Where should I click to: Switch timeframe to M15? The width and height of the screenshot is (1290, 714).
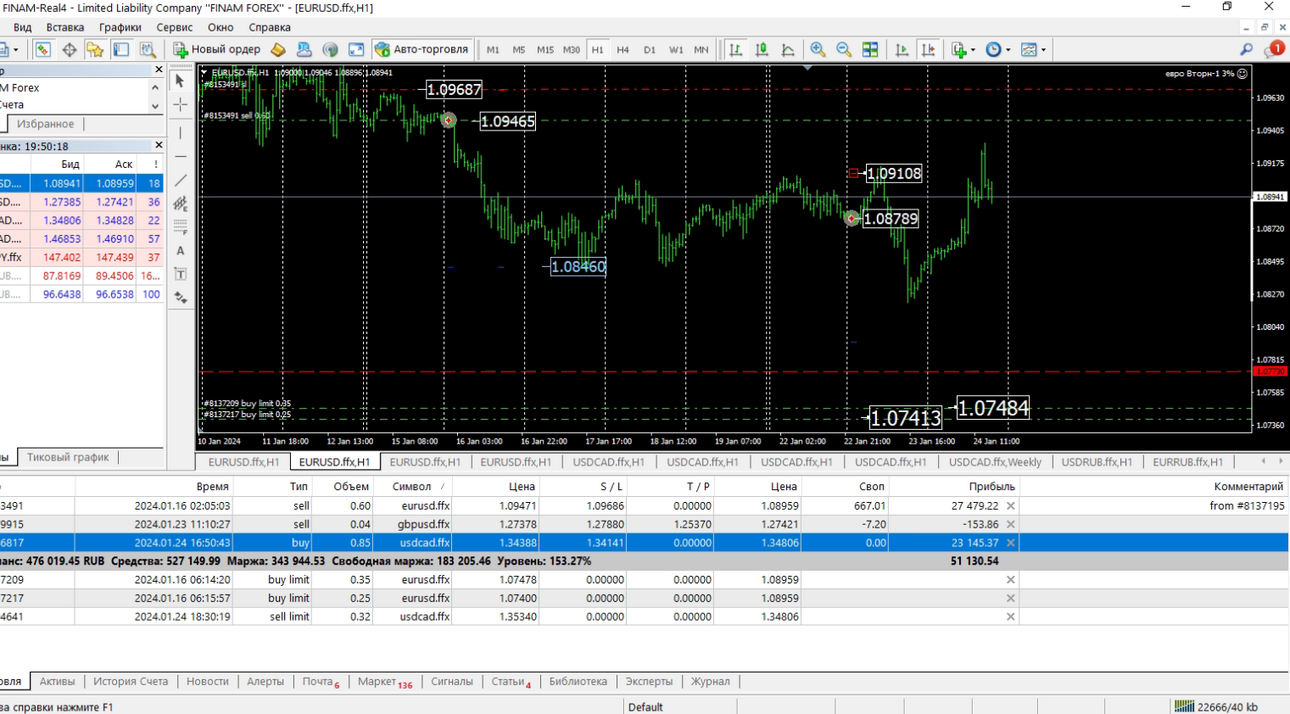click(x=545, y=49)
